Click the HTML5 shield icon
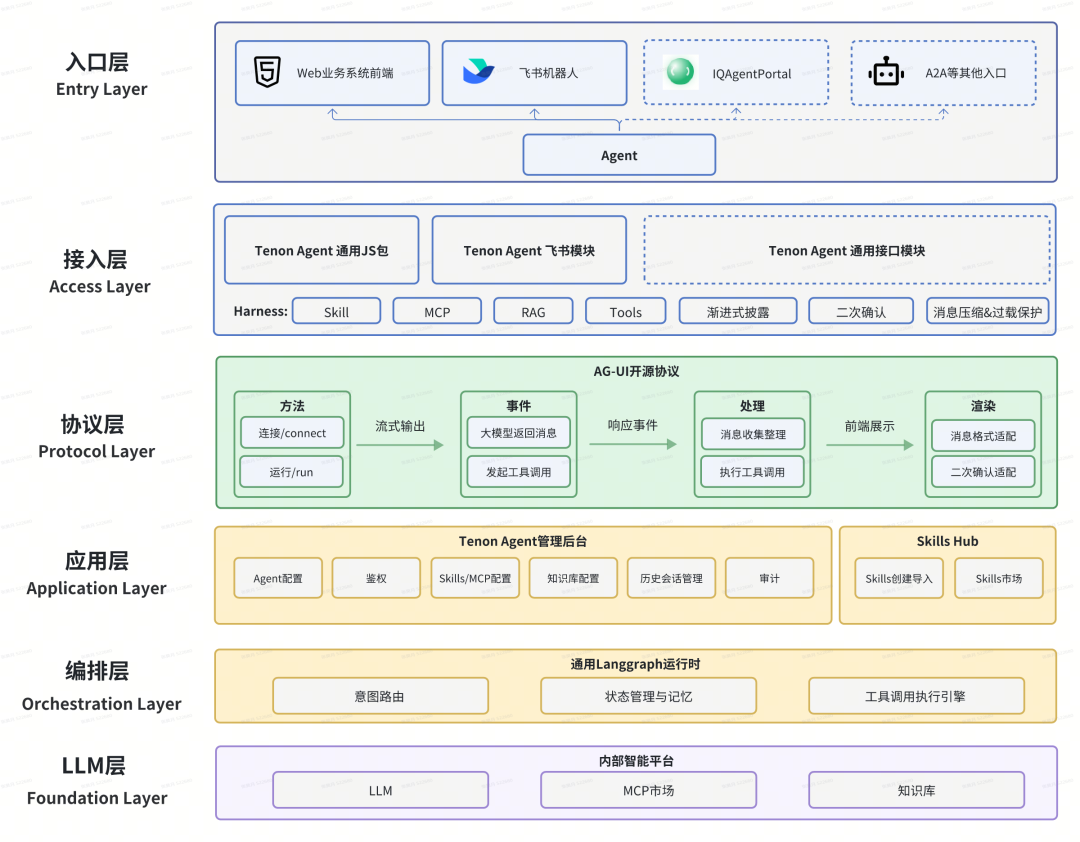 coord(267,72)
